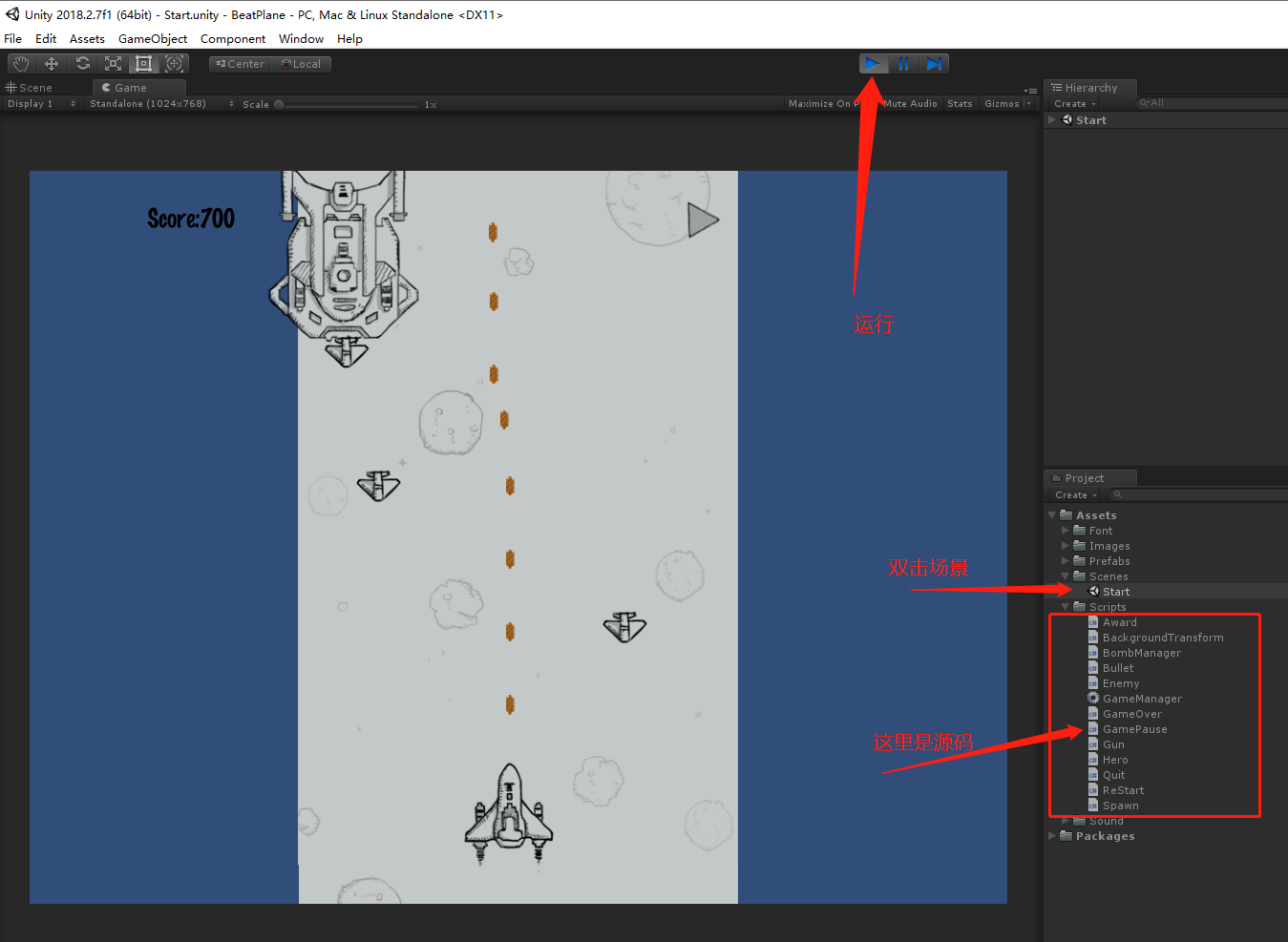This screenshot has height=942, width=1288.
Task: Collapse the Scripts folder
Action: point(1066,607)
